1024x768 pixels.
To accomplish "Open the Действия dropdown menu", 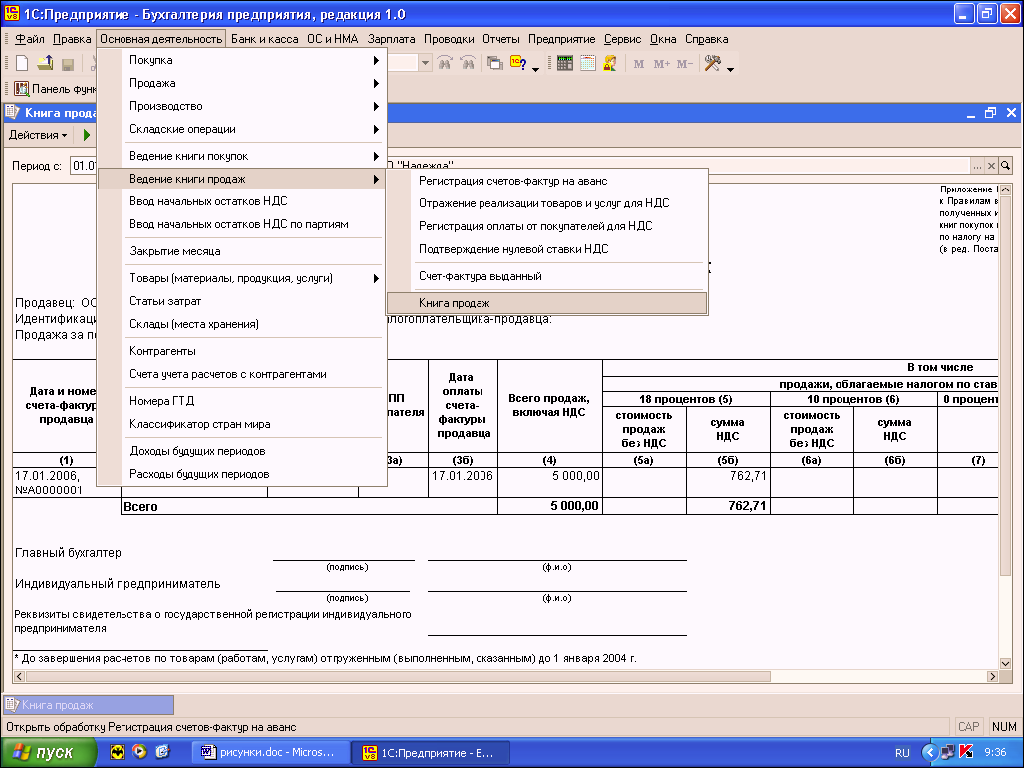I will 38,135.
